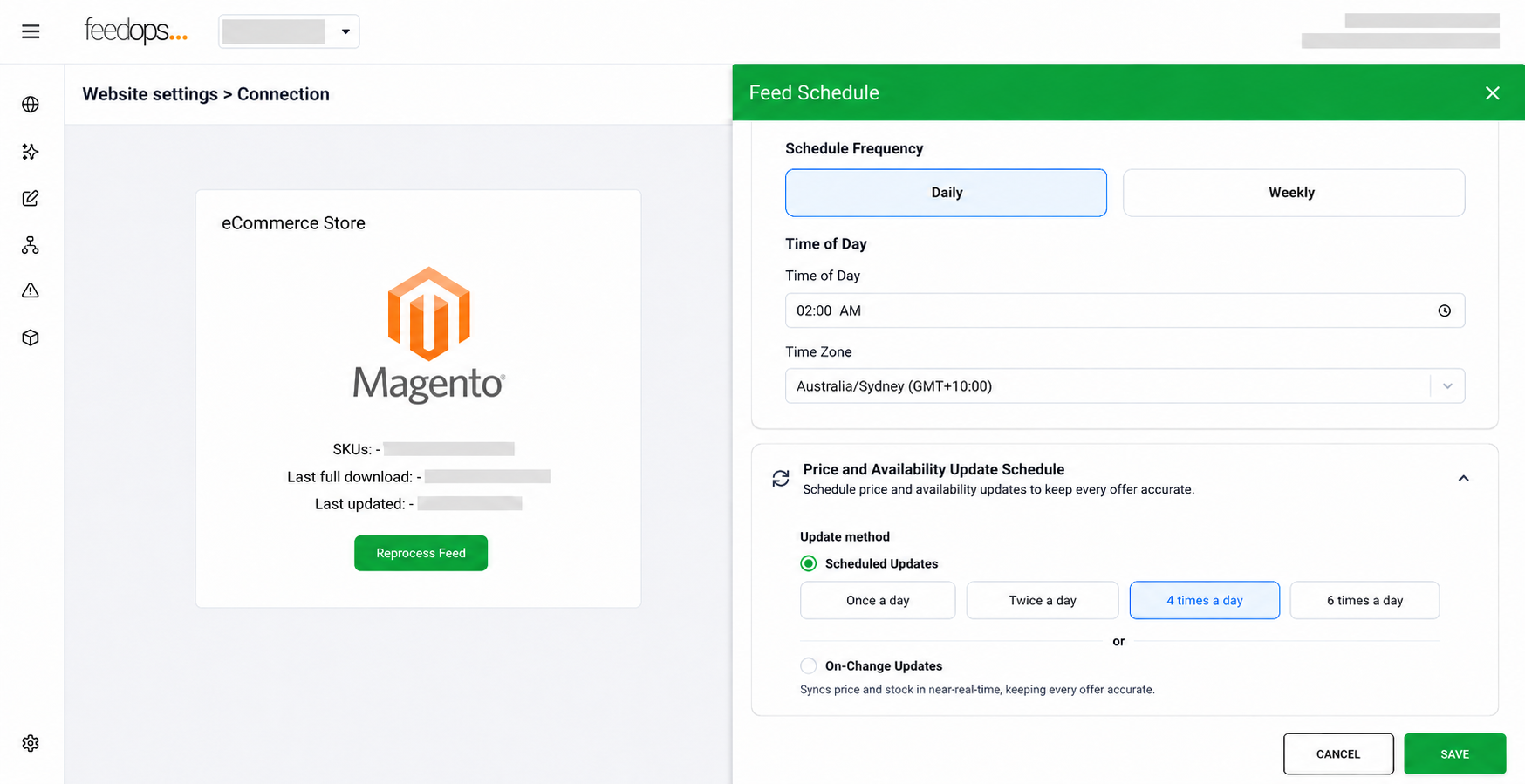This screenshot has width=1525, height=784.
Task: Click the Schedule Frequency heading
Action: [x=854, y=148]
